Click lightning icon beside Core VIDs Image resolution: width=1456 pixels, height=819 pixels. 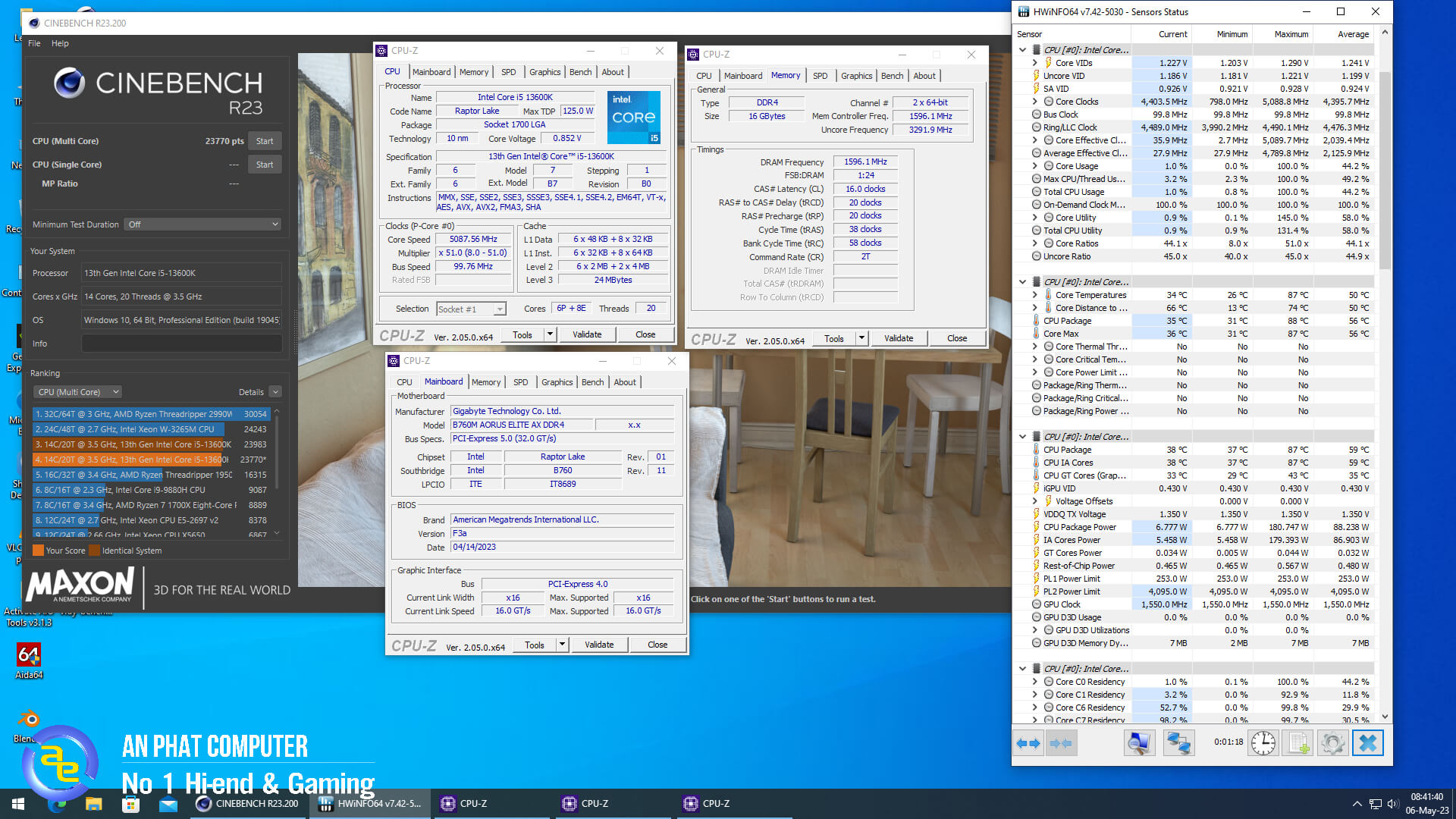pos(1048,63)
